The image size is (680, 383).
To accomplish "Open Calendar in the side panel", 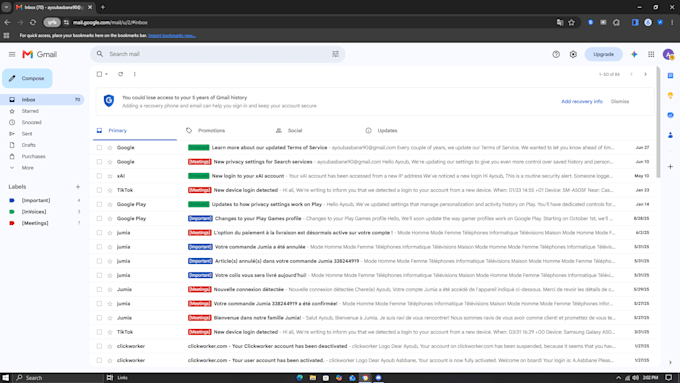I will (x=670, y=75).
